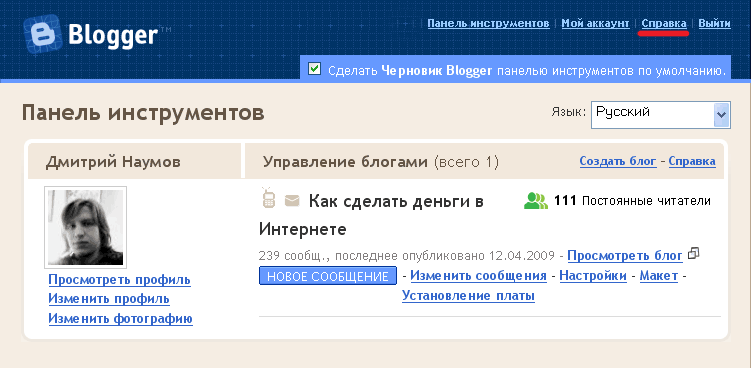Click the 111 Постоянные читатели text
The width and height of the screenshot is (751, 368).
(632, 201)
